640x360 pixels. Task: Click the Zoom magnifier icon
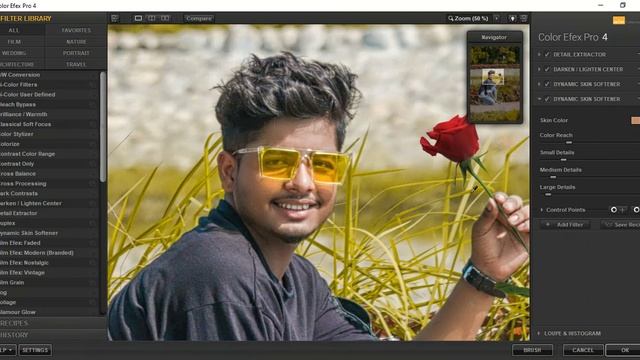coord(451,18)
